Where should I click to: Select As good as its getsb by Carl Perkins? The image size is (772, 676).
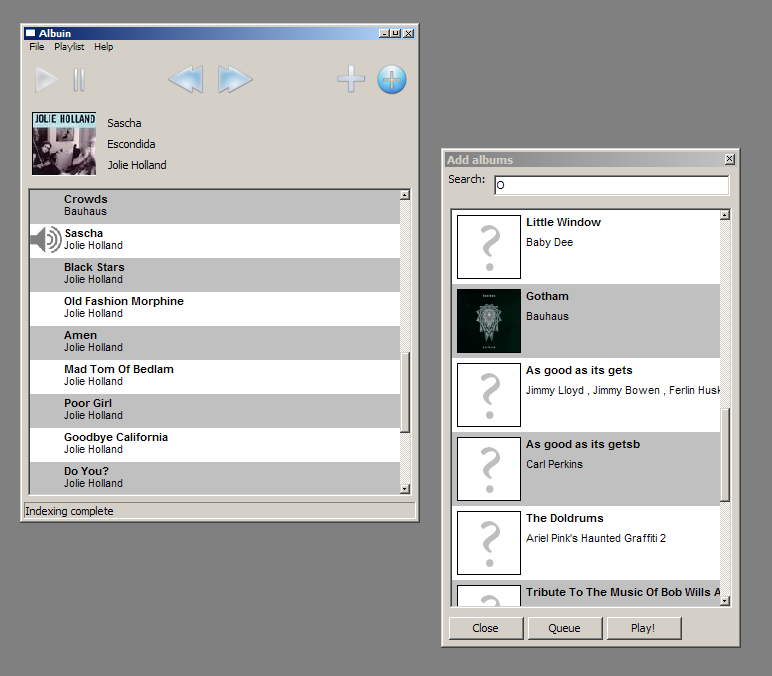[x=586, y=469]
